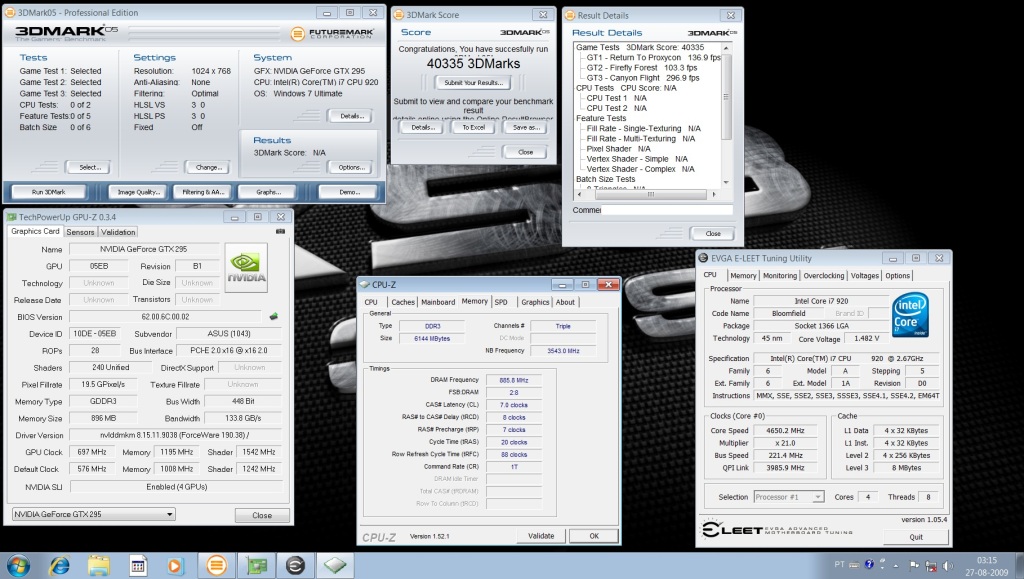Switch to EVGA E-LEET taskbar button
Screen dimensions: 1024x579
point(295,565)
